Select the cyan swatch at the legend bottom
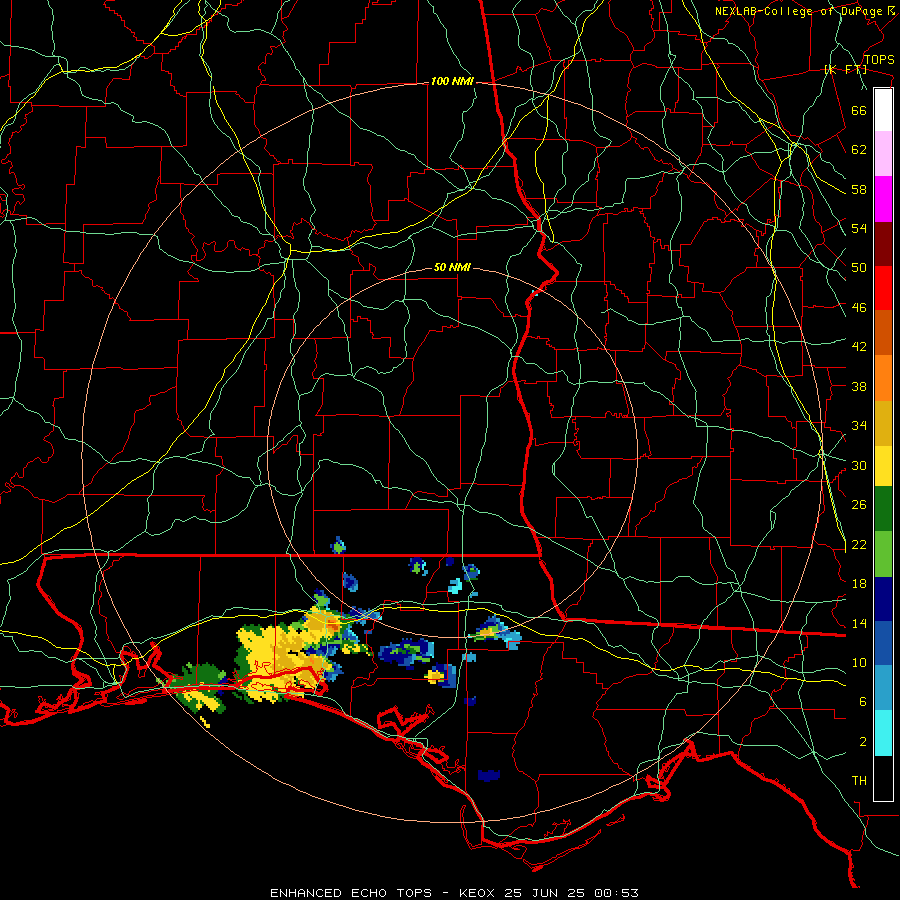This screenshot has width=900, height=900. click(x=883, y=734)
